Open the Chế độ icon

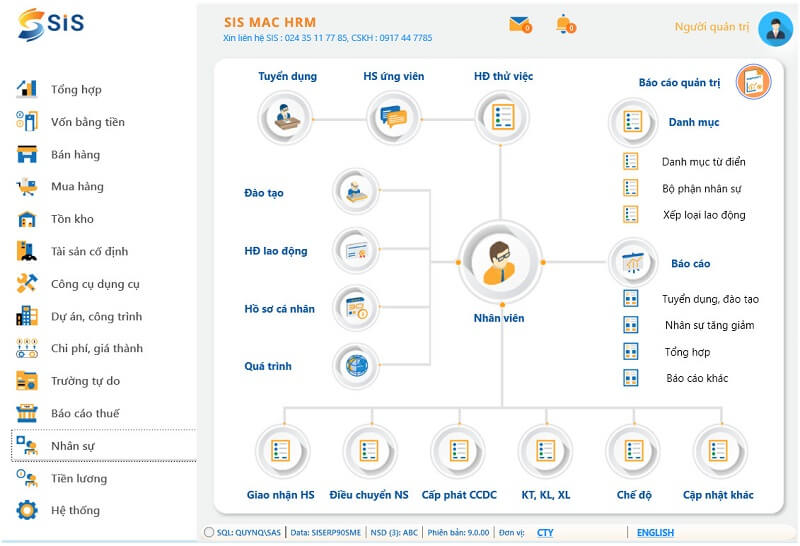633,452
